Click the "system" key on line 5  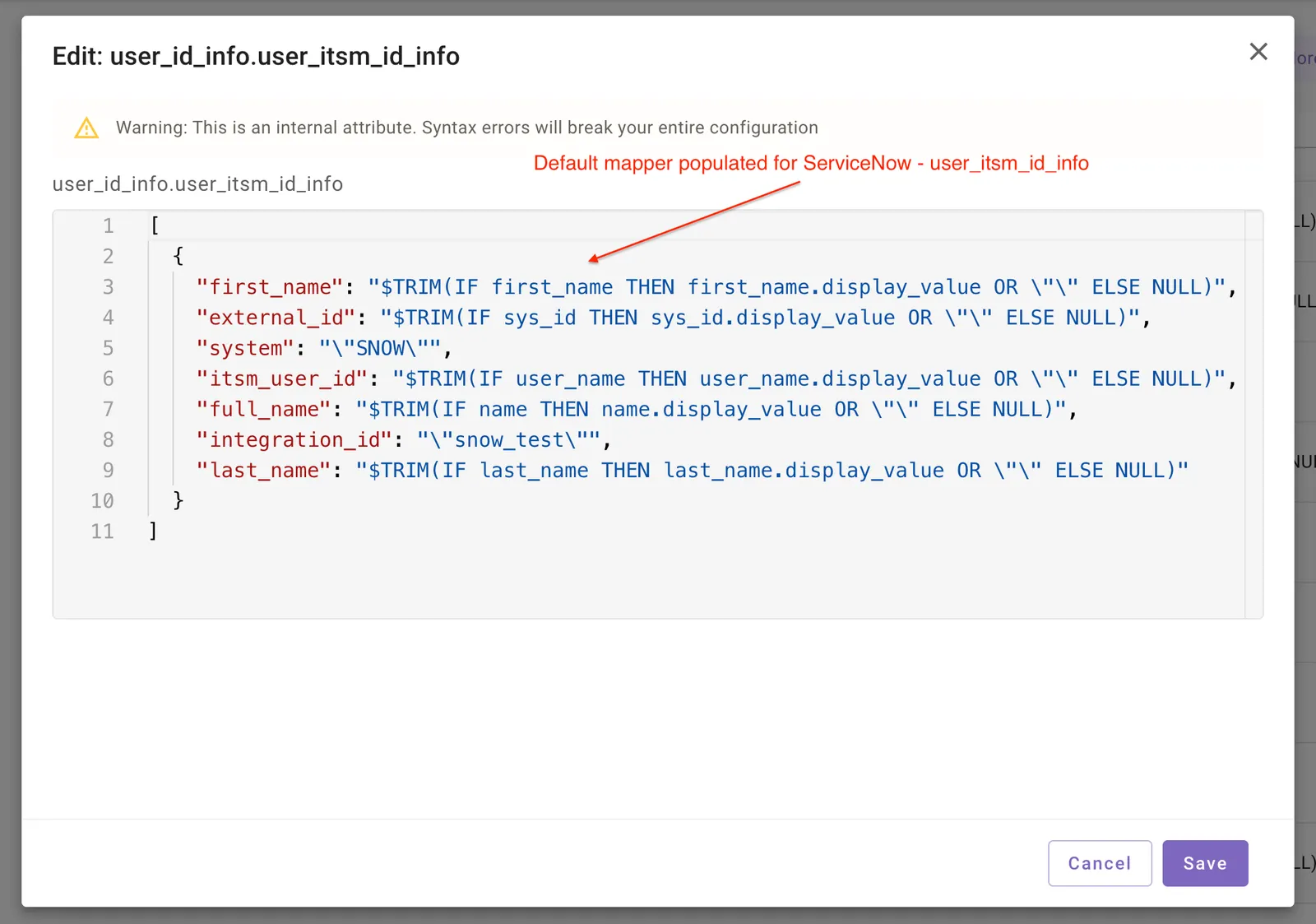[x=245, y=348]
